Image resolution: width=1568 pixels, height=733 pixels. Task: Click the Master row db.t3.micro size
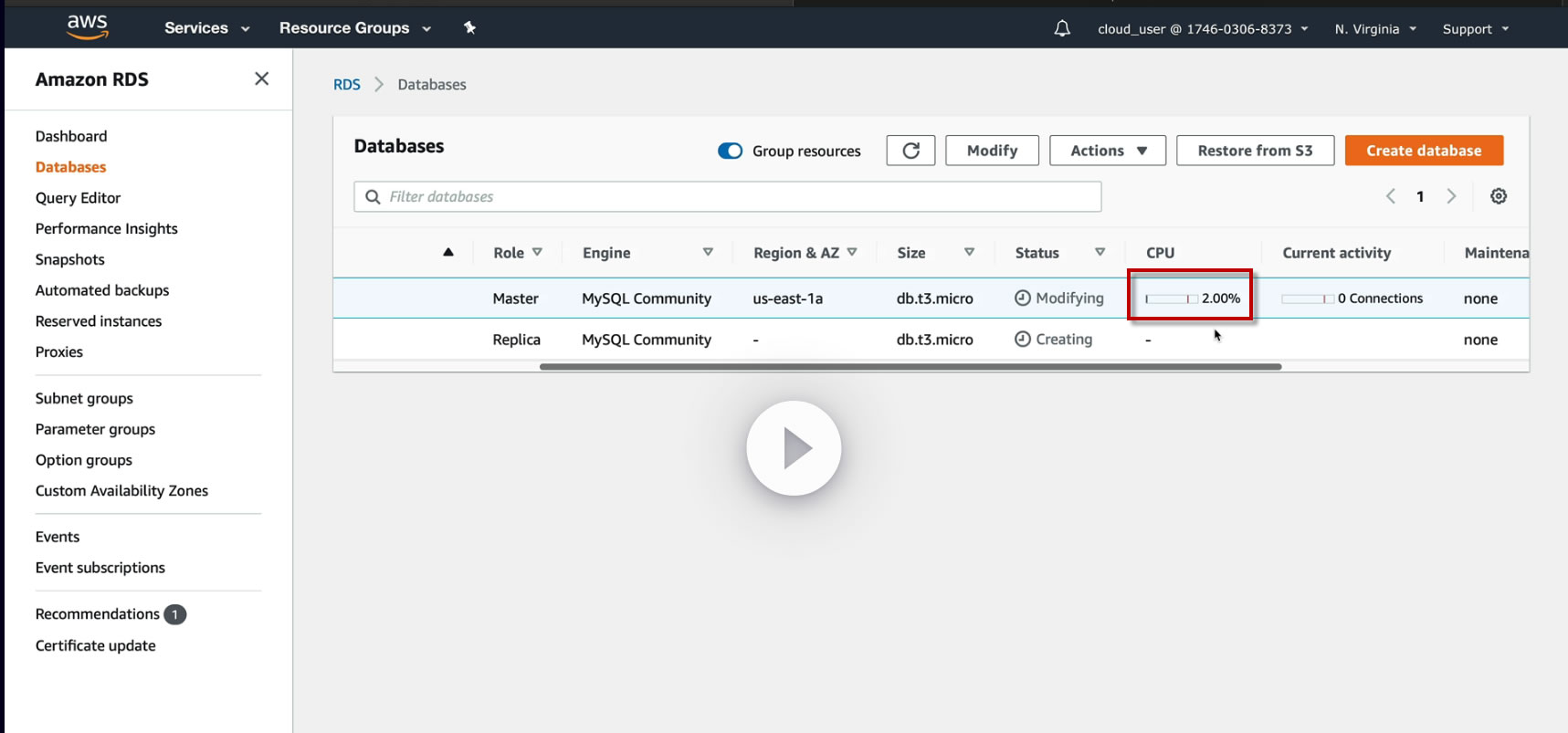coord(935,298)
